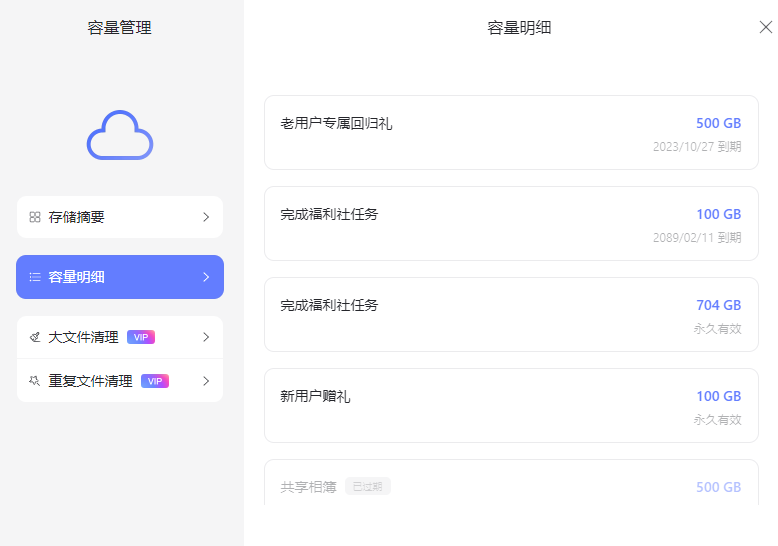Click the 2023/10/27 到期 expiry text
This screenshot has height=546, width=778.
(697, 146)
